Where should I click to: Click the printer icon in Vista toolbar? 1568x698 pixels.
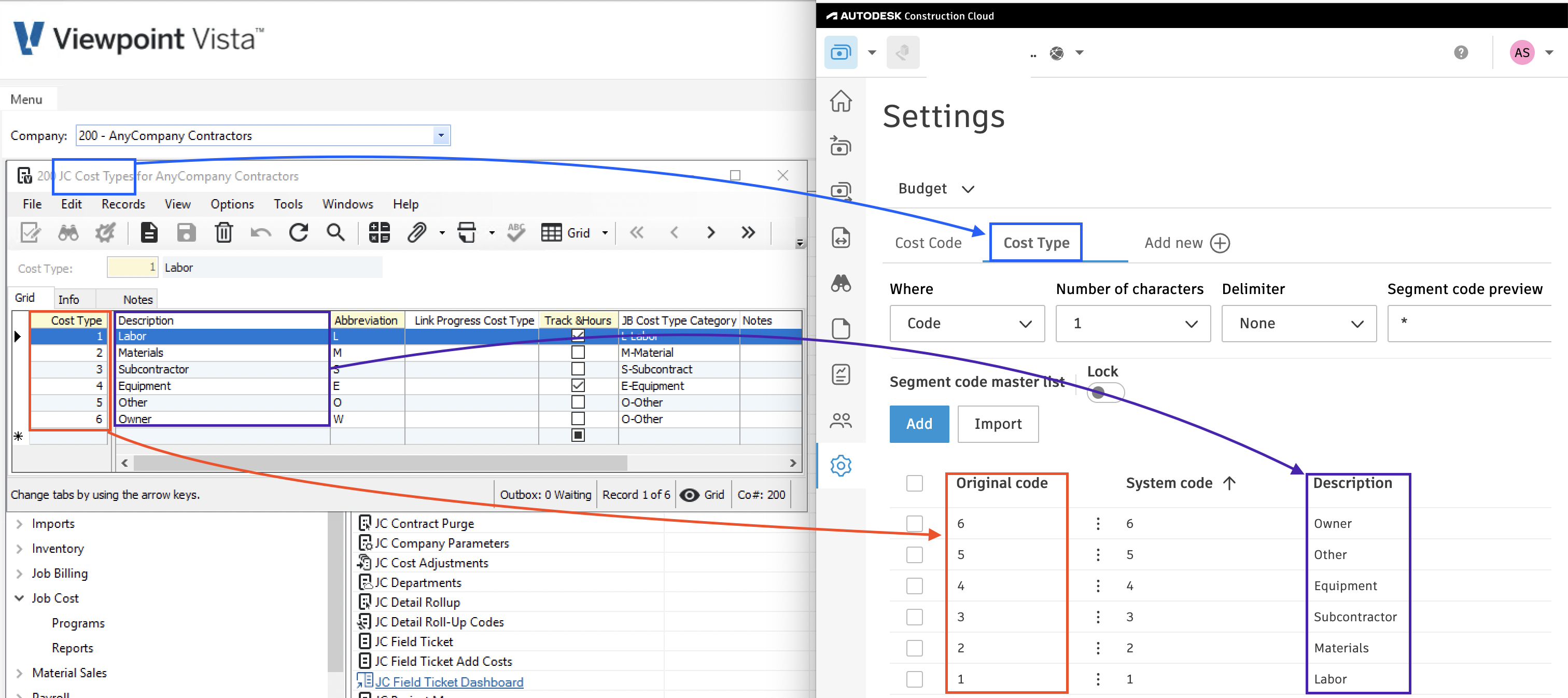coord(467,232)
